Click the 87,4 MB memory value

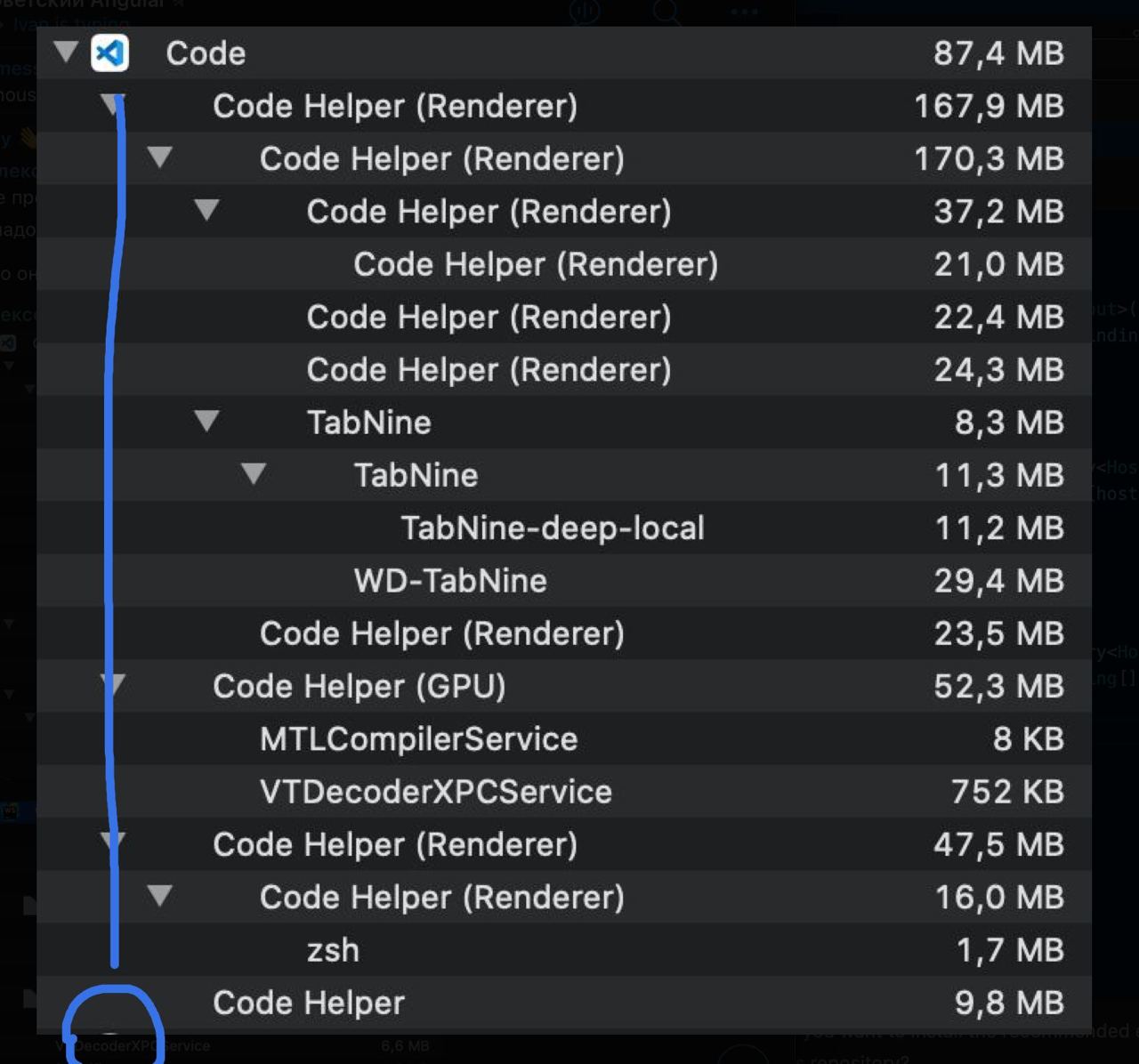[998, 54]
